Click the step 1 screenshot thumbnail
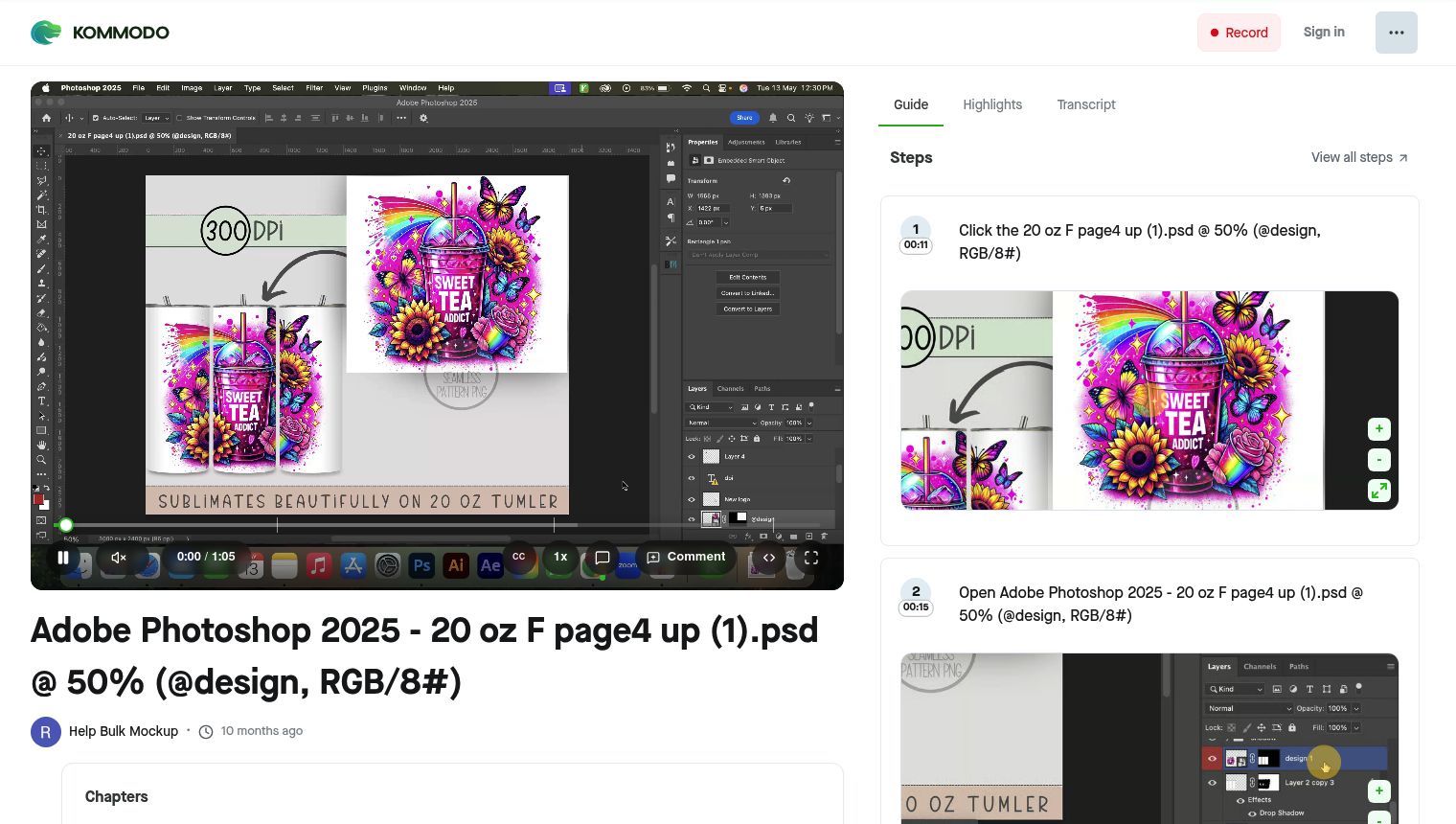Viewport: 1456px width, 824px height. click(1149, 400)
